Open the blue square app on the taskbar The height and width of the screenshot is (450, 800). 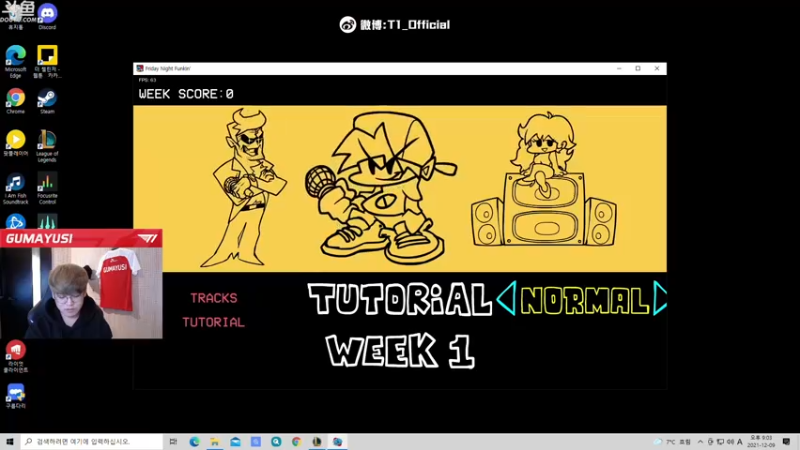(x=256, y=442)
